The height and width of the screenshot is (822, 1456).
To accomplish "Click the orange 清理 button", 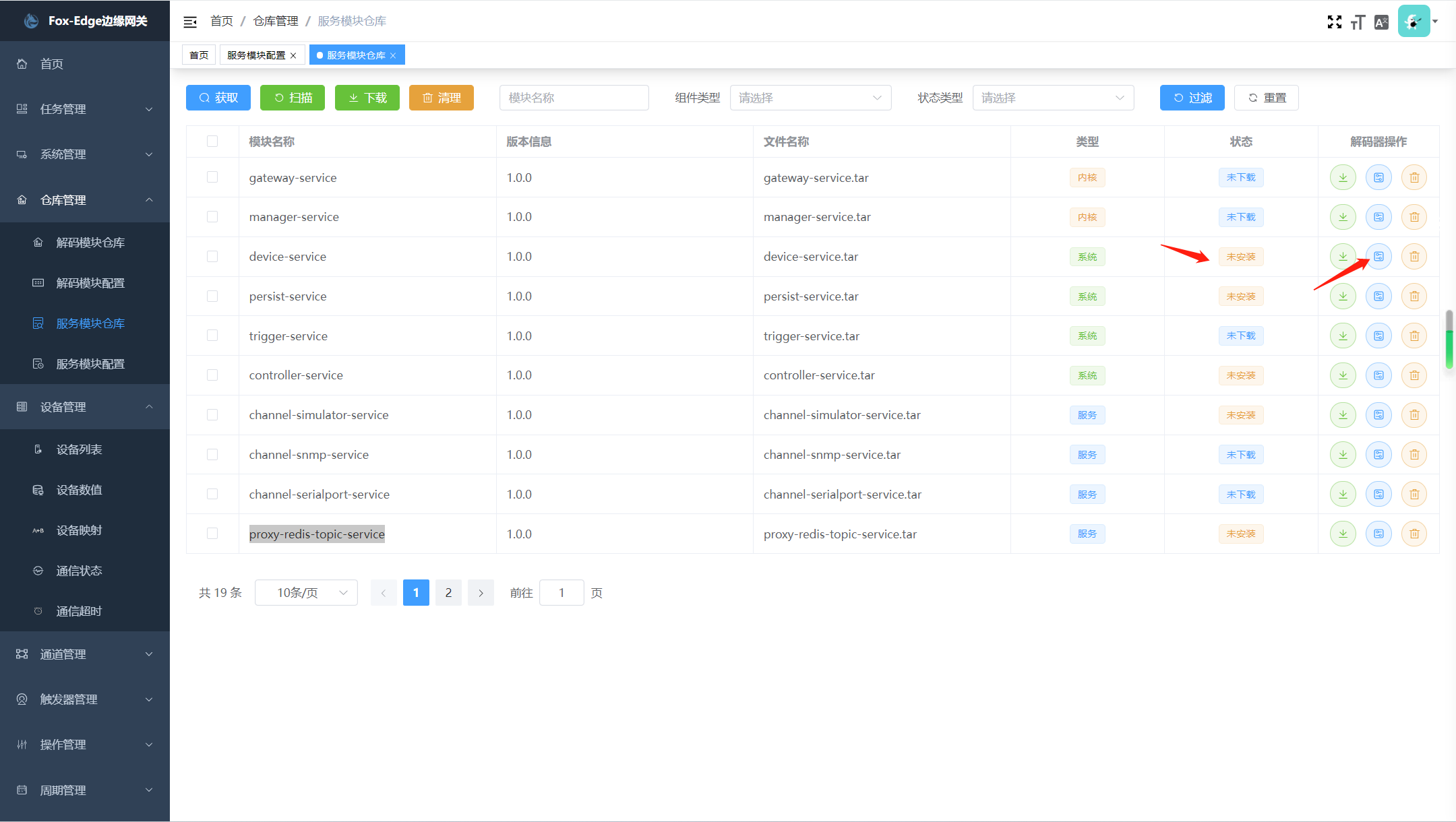I will [442, 98].
